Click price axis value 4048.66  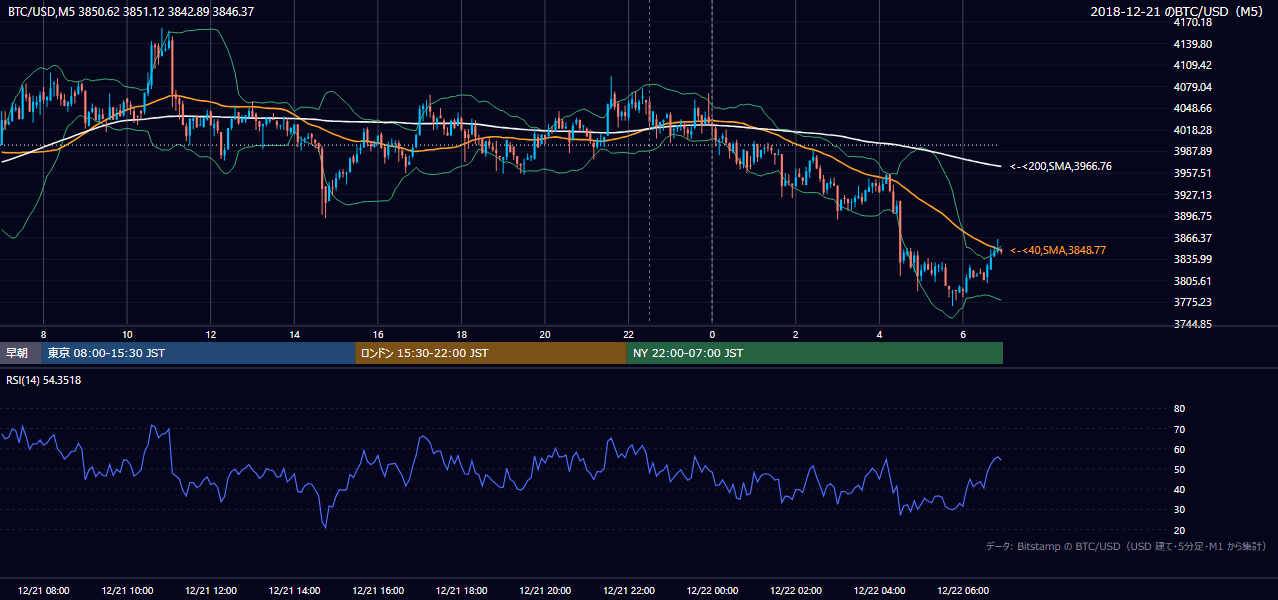pos(1193,108)
